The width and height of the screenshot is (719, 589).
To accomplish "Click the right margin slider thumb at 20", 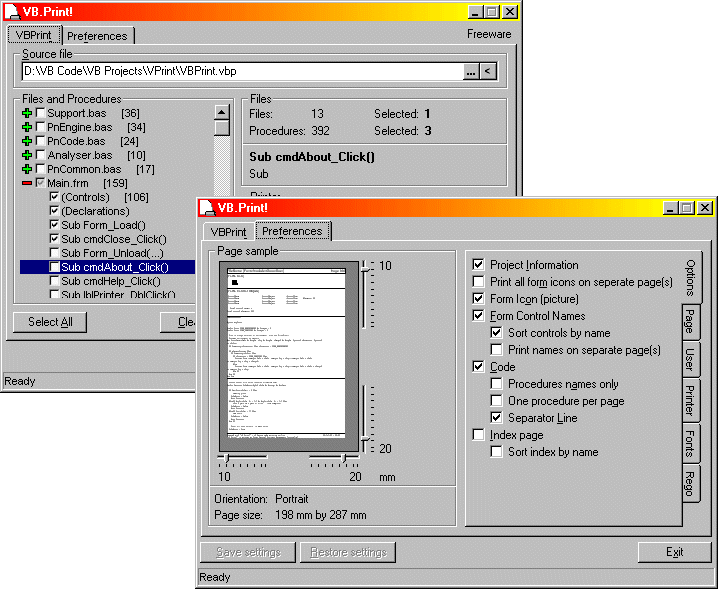I will [345, 457].
